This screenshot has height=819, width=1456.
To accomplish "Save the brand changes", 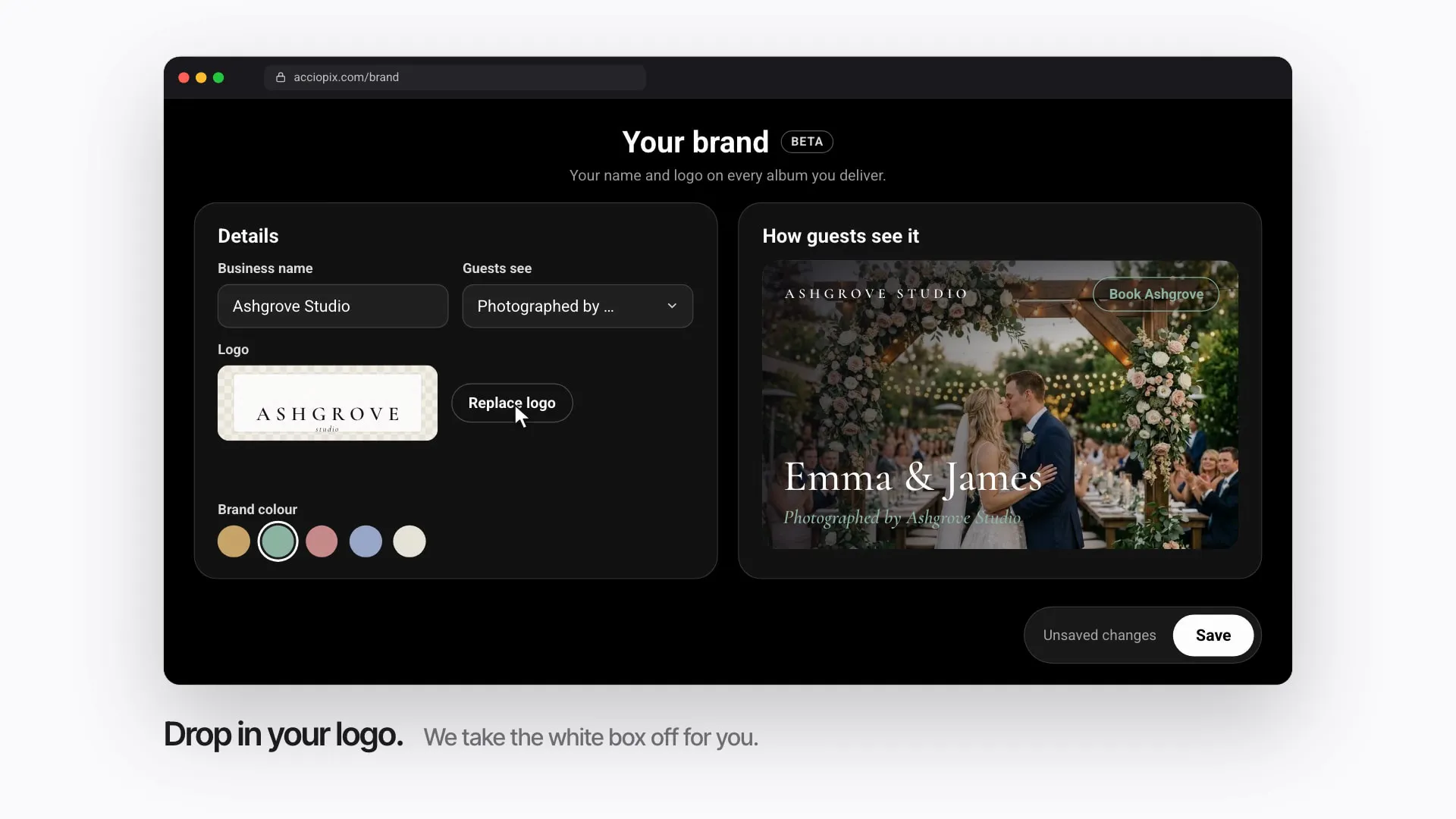I will coord(1213,635).
